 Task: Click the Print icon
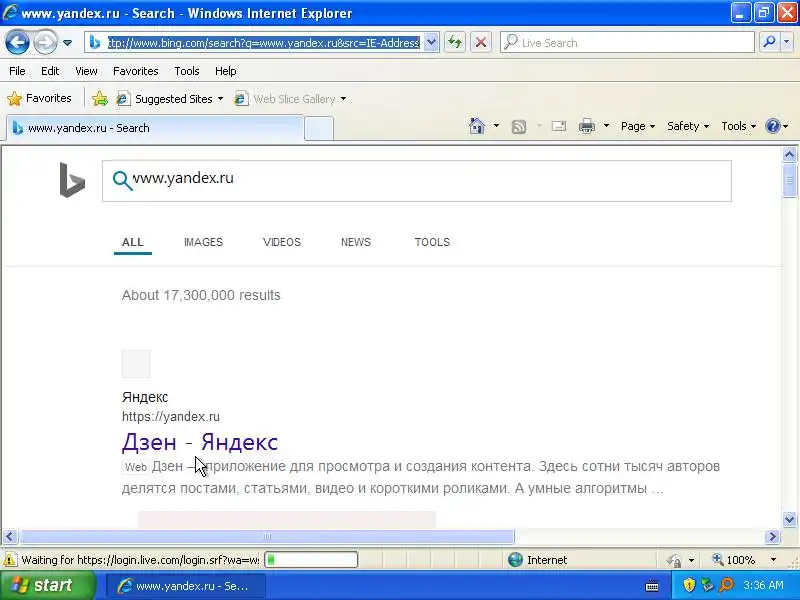[587, 126]
